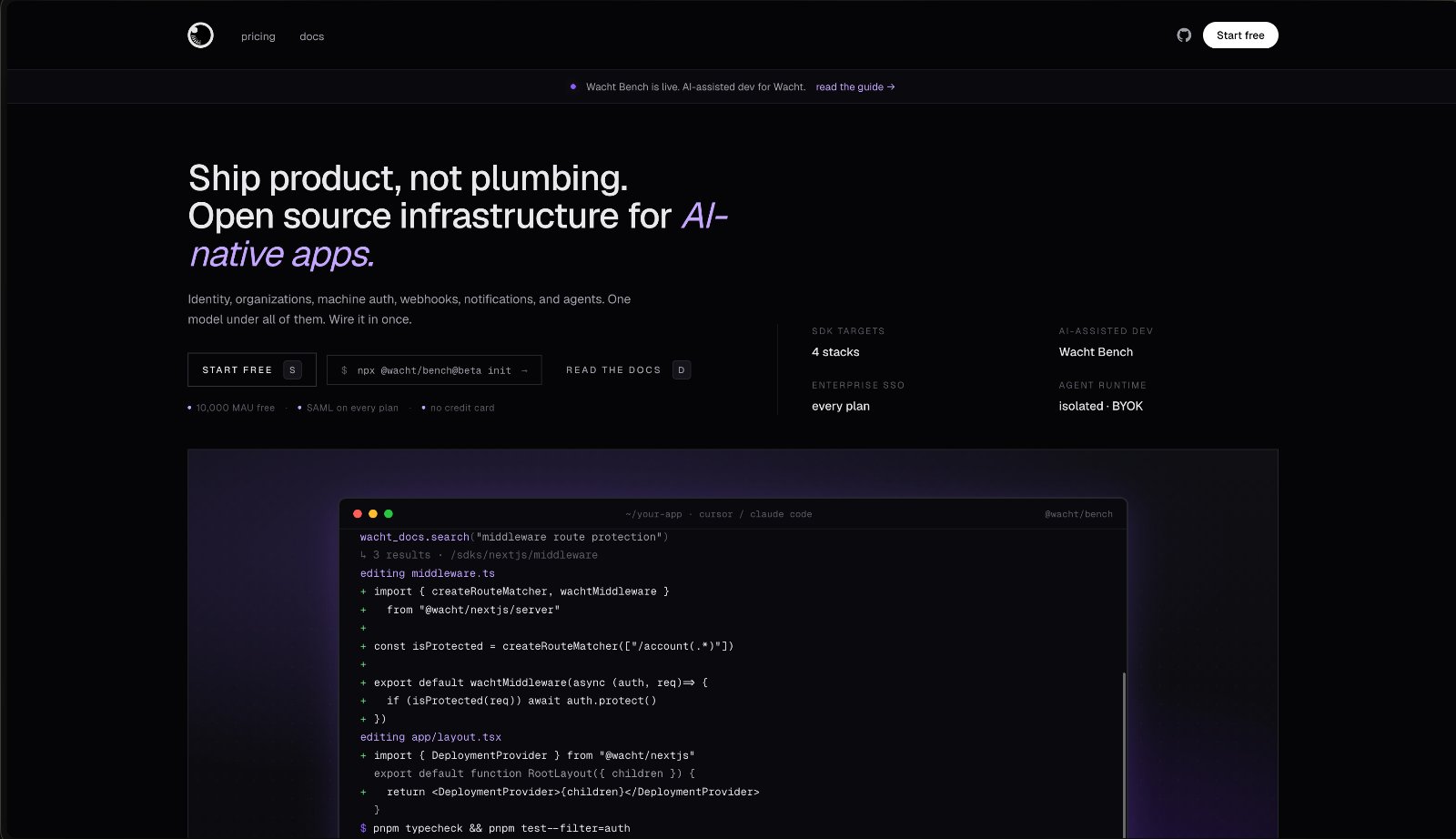Viewport: 1456px width, 839px height.
Task: Click the ENTERPRISE SSO label
Action: point(858,386)
